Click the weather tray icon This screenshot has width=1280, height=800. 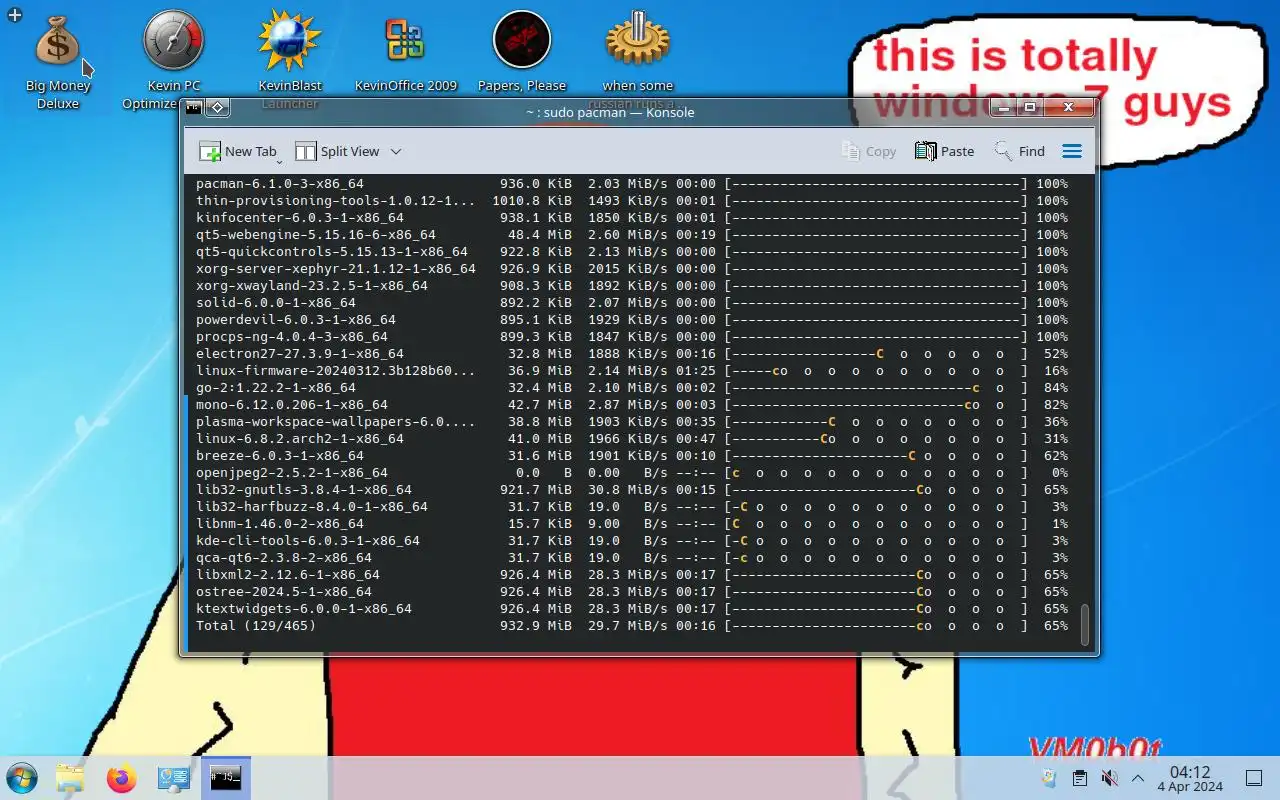1047,778
